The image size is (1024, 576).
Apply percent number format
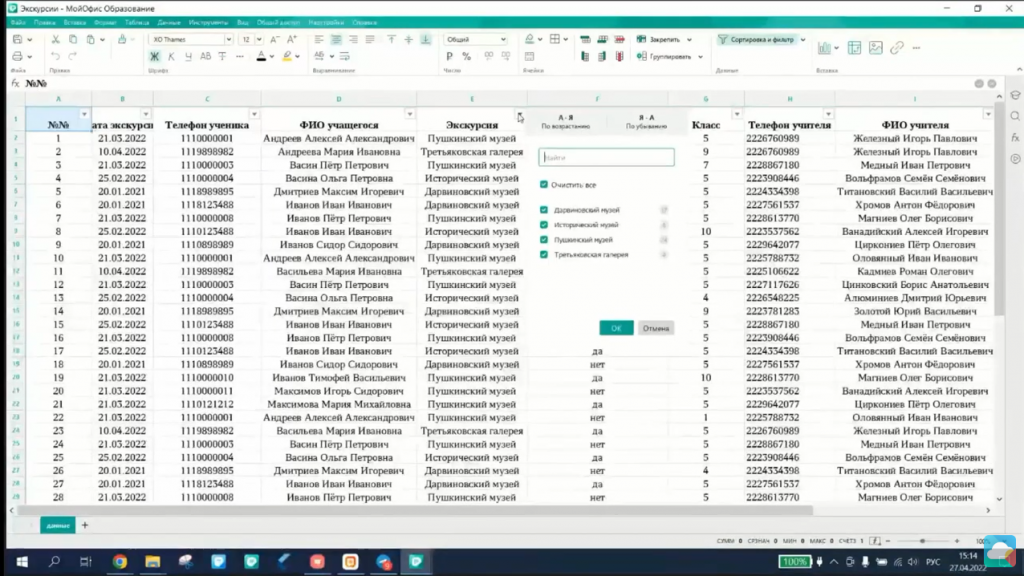466,56
